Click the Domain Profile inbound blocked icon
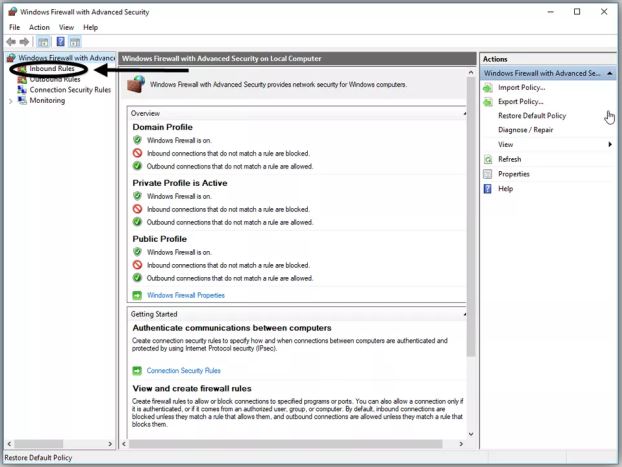 [137, 153]
